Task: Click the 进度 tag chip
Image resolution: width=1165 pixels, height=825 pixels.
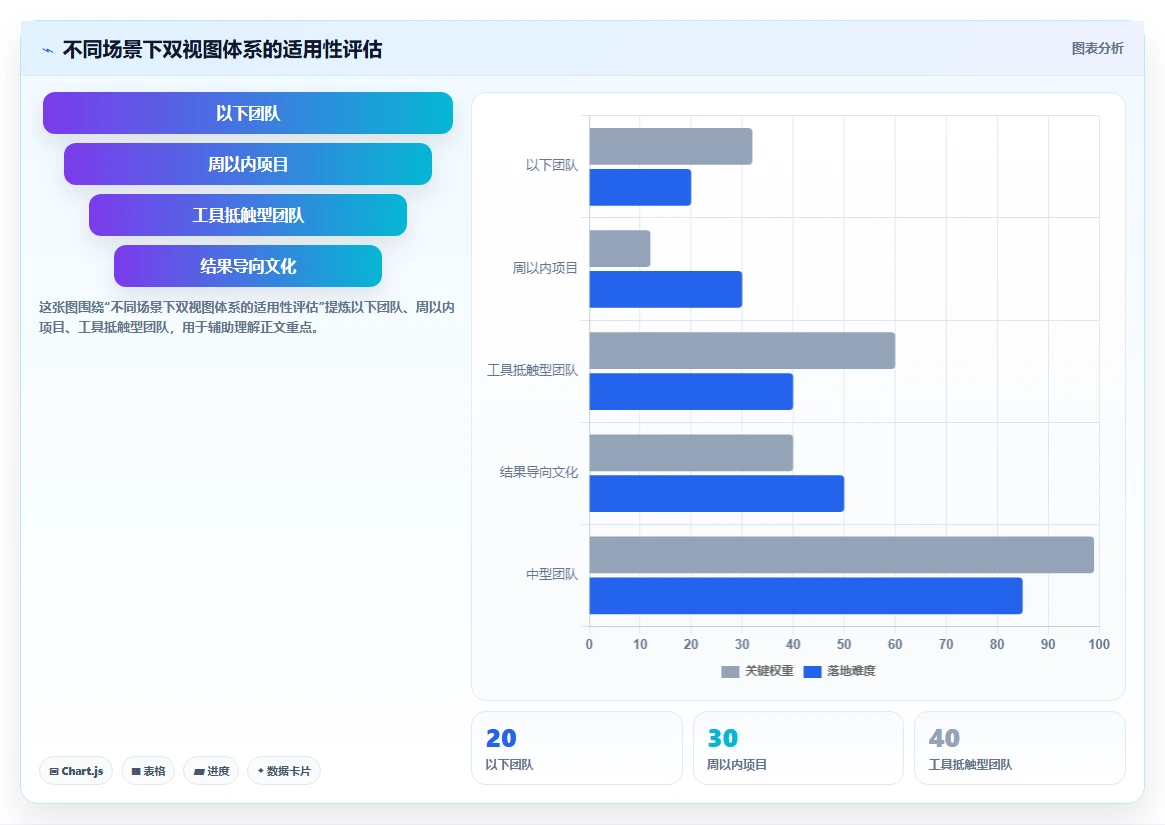Action: [x=211, y=771]
